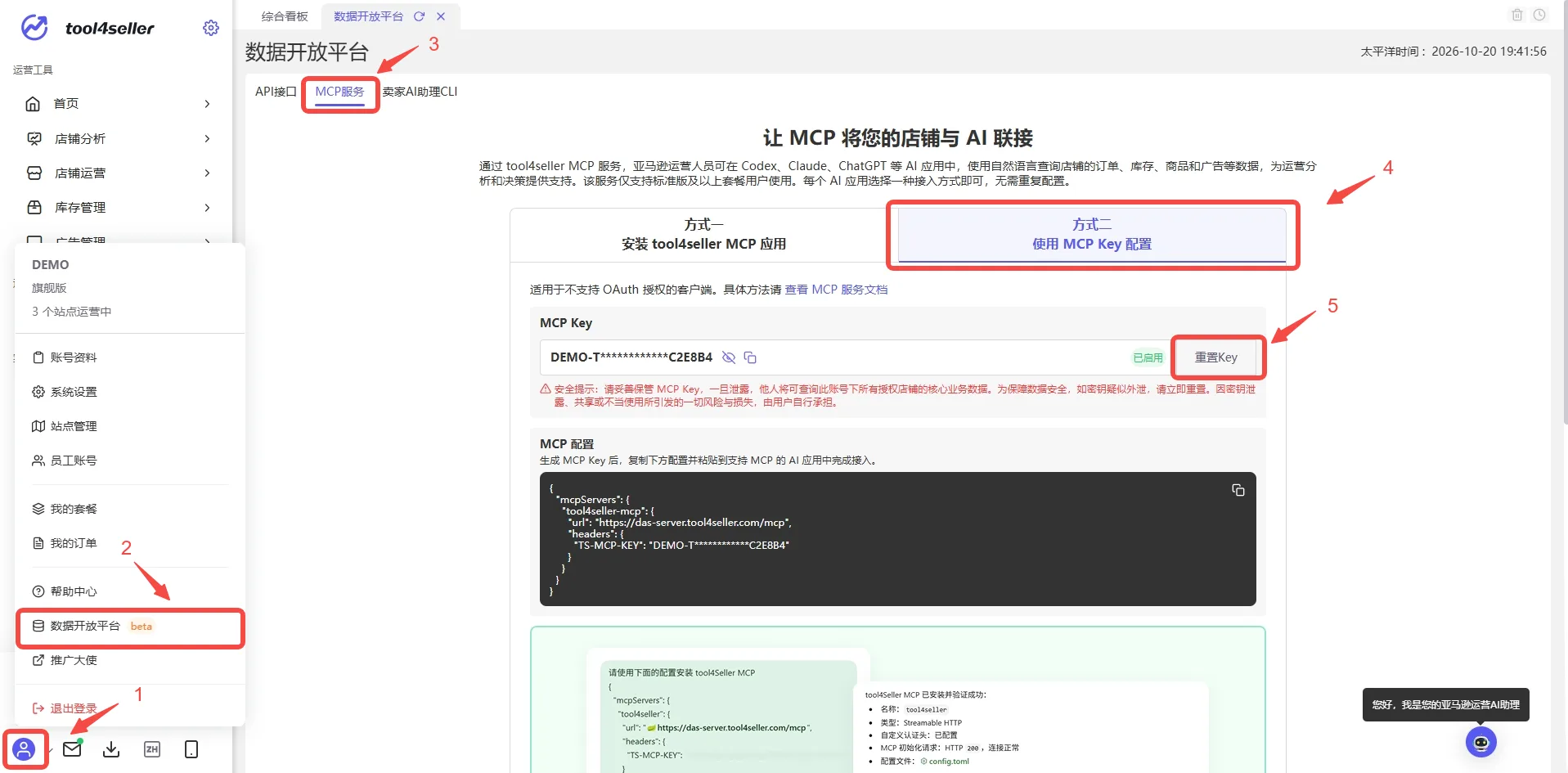Image resolution: width=1568 pixels, height=773 pixels.
Task: Click the tool4seller logo
Action: 87,28
